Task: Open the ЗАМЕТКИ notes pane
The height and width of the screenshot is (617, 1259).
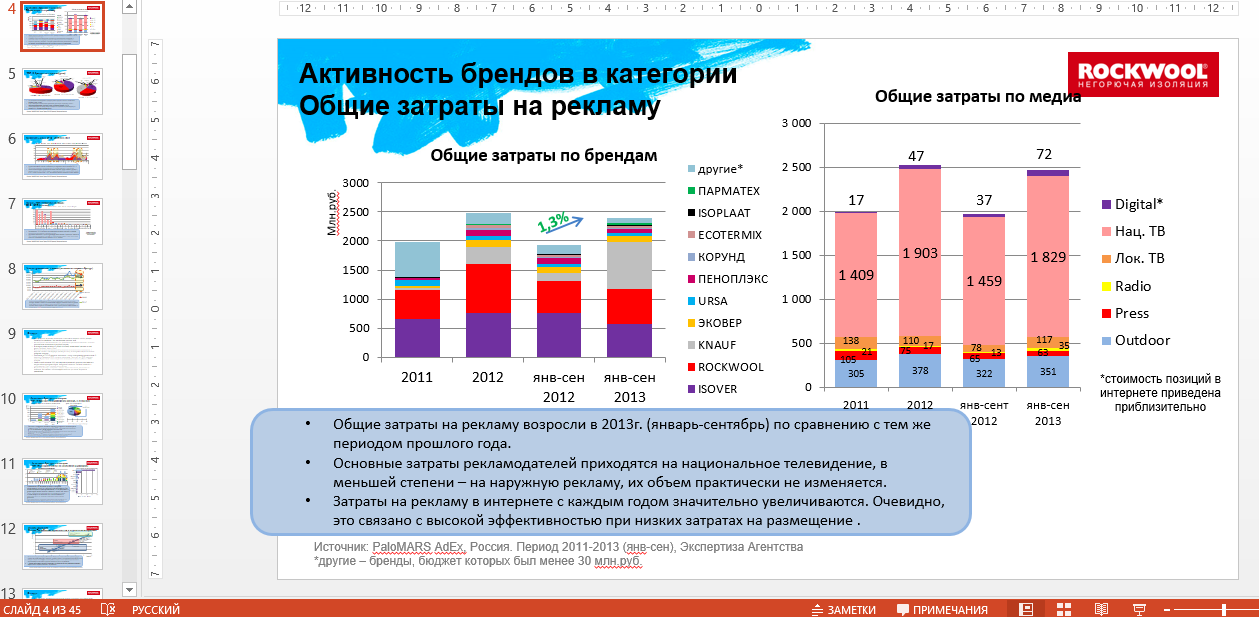Action: (x=843, y=609)
